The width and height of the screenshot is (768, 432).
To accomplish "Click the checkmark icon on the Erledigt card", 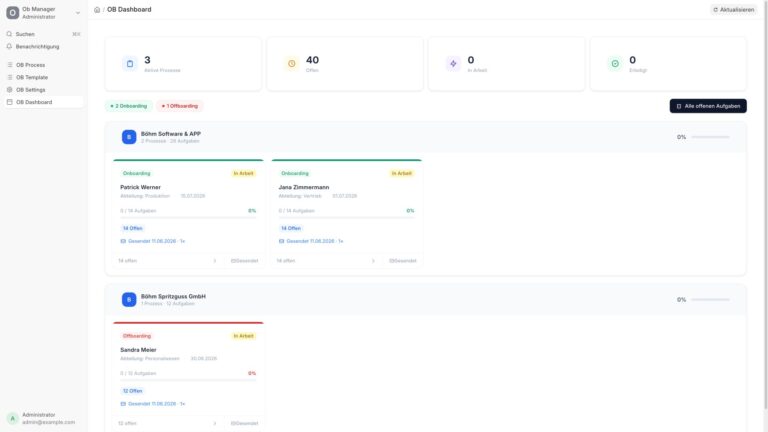I will [x=615, y=64].
